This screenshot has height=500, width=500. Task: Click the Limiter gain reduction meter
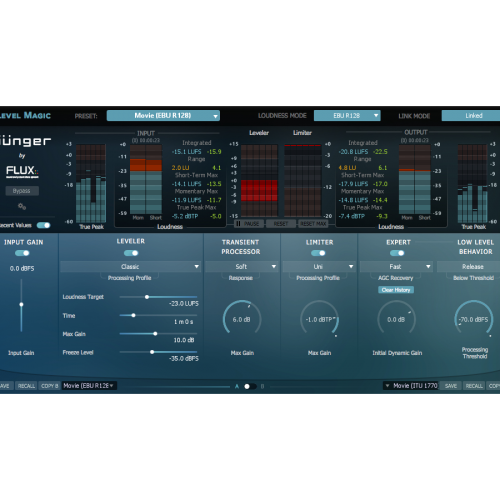[303, 180]
